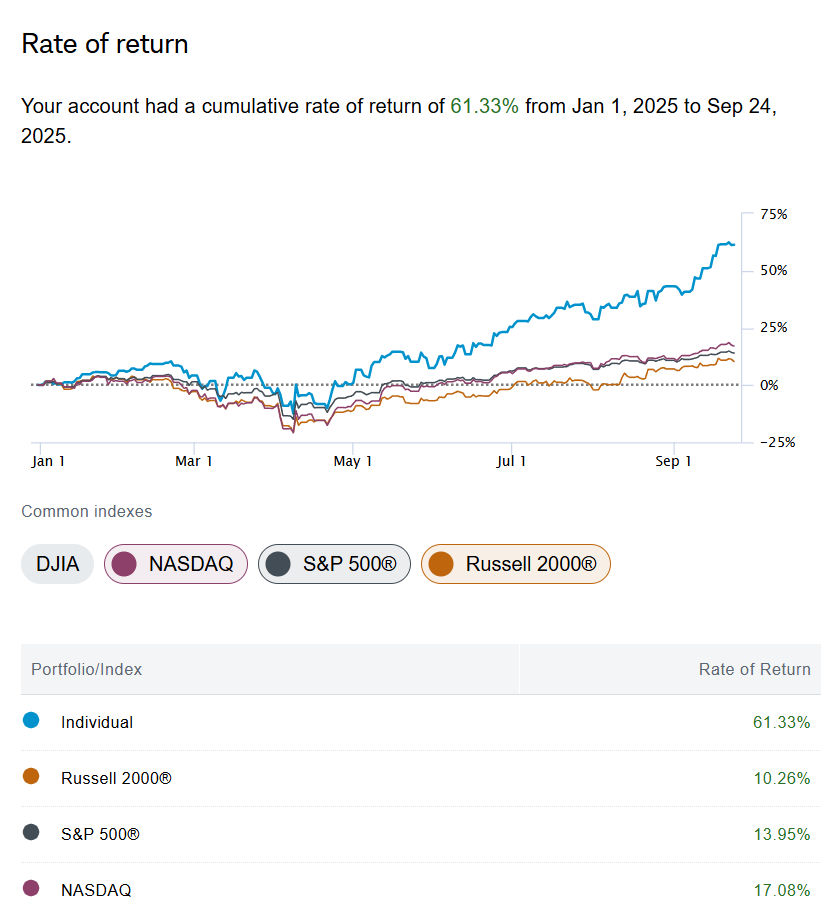This screenshot has height=918, width=838.
Task: Click the Rate of Return column header
Action: pos(754,669)
